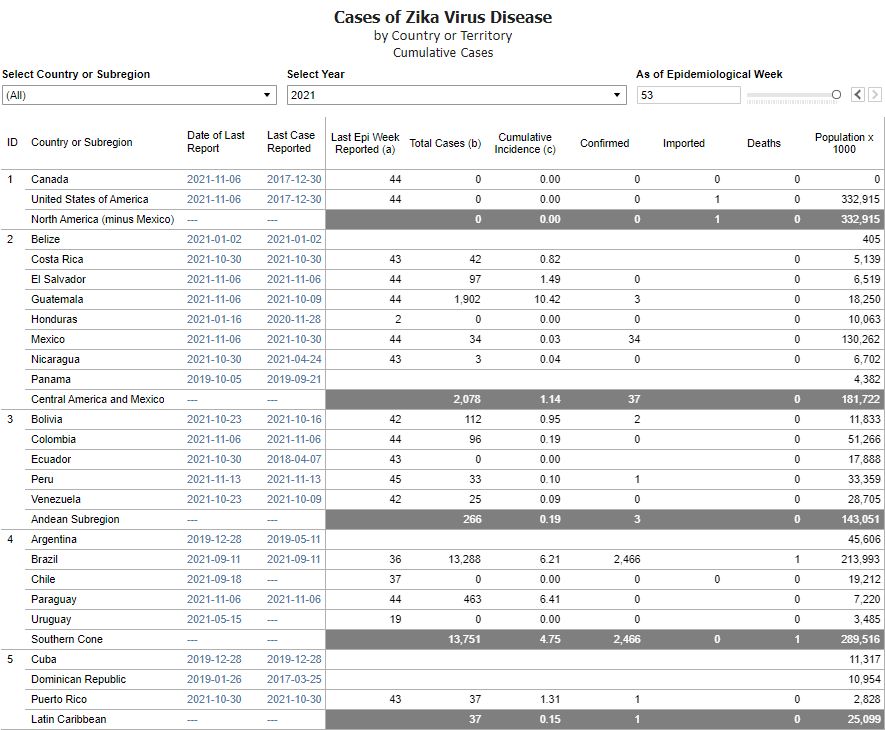Click the Andean Subregion subtotal row label
The image size is (885, 730).
(x=75, y=519)
